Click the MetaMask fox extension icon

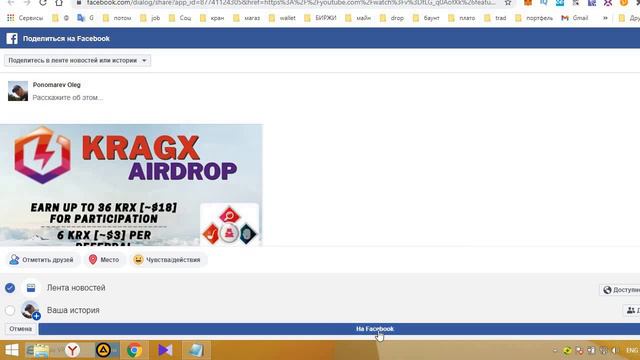coord(528,2)
